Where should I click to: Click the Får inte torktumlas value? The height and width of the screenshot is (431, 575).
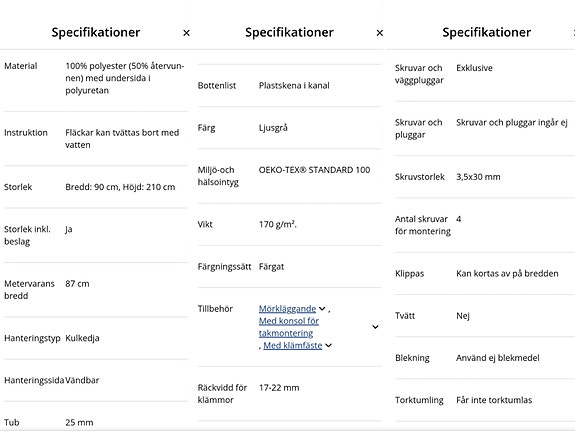click(494, 400)
